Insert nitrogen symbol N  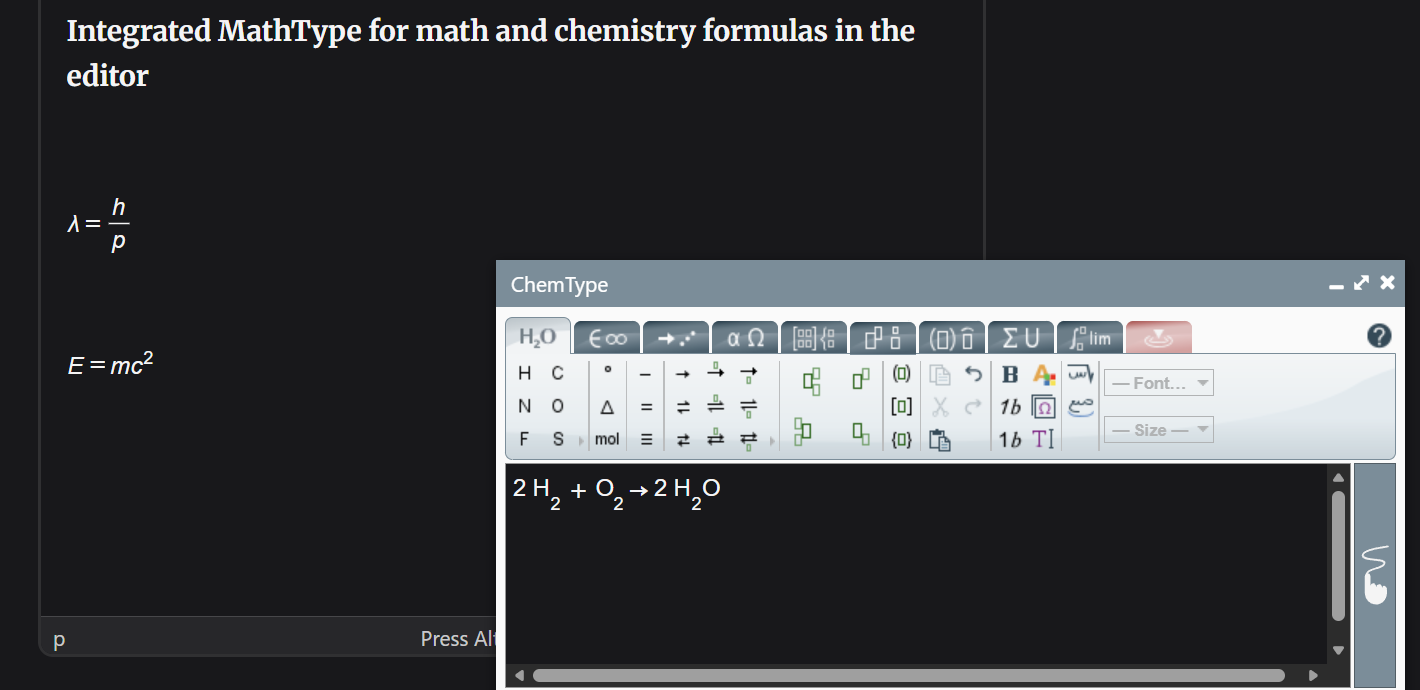pyautogui.click(x=525, y=406)
